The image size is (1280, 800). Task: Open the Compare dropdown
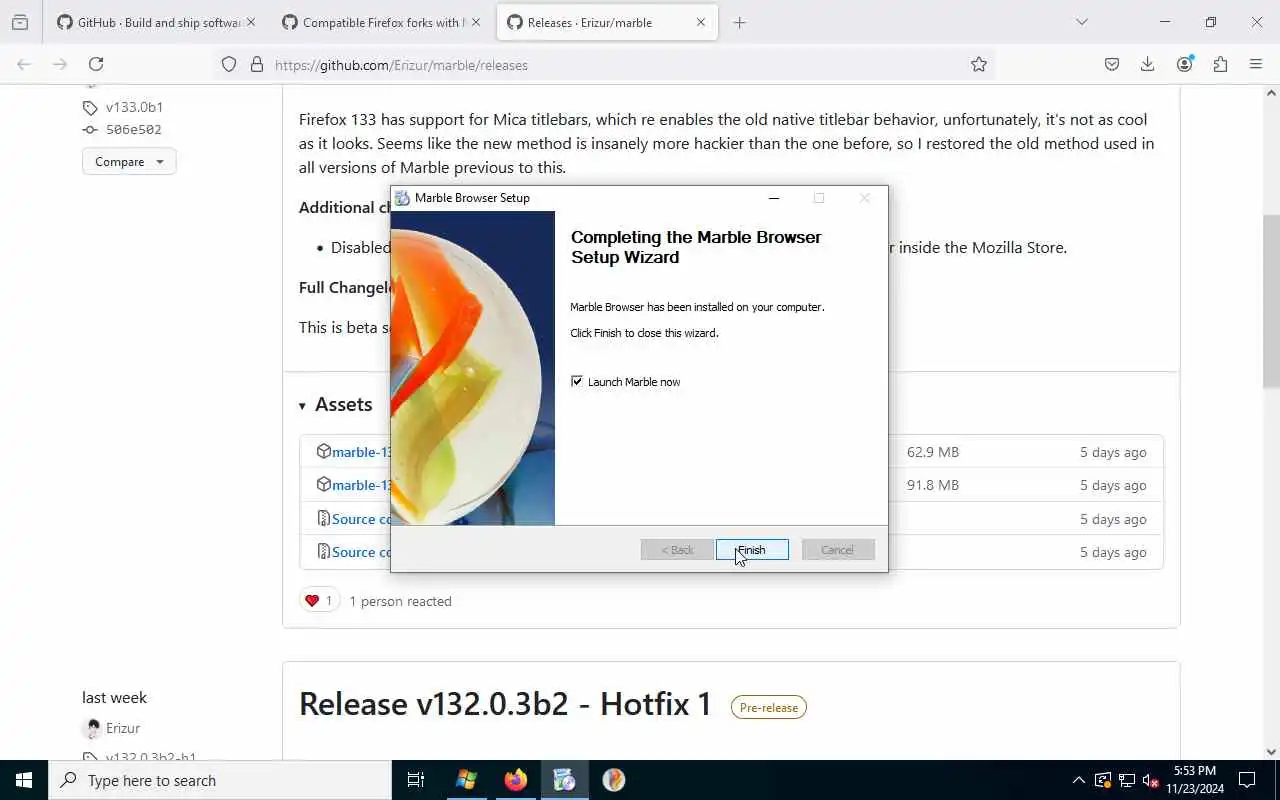click(129, 162)
